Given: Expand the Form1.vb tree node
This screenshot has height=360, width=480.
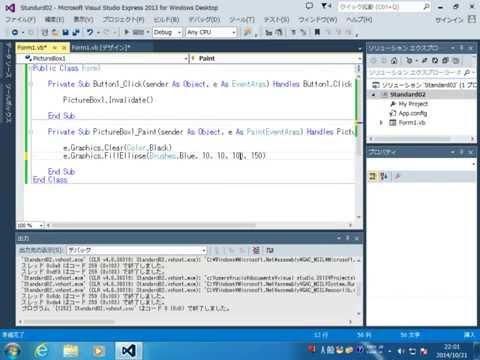Looking at the screenshot, I should pos(381,123).
